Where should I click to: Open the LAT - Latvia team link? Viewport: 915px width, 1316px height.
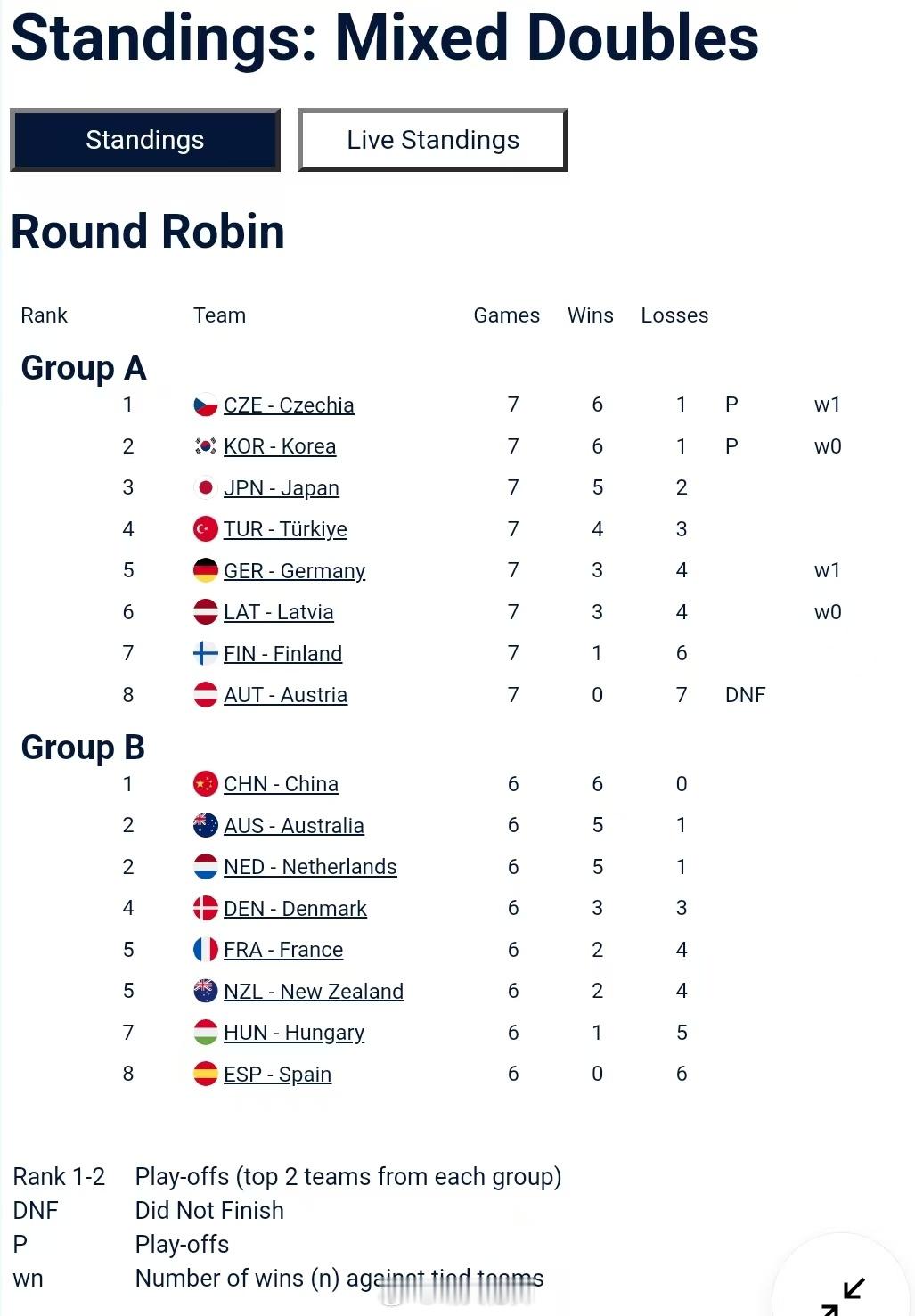pos(278,612)
